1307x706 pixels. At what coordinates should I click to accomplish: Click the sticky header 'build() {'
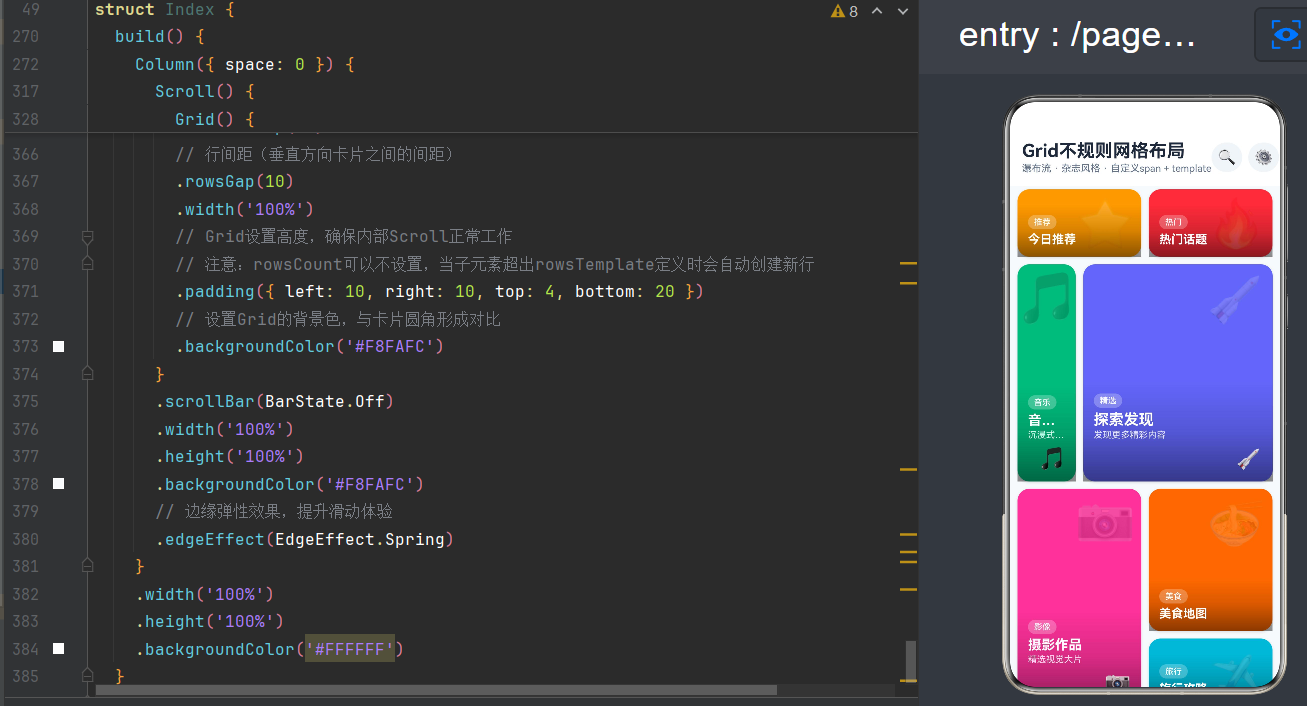coord(160,36)
